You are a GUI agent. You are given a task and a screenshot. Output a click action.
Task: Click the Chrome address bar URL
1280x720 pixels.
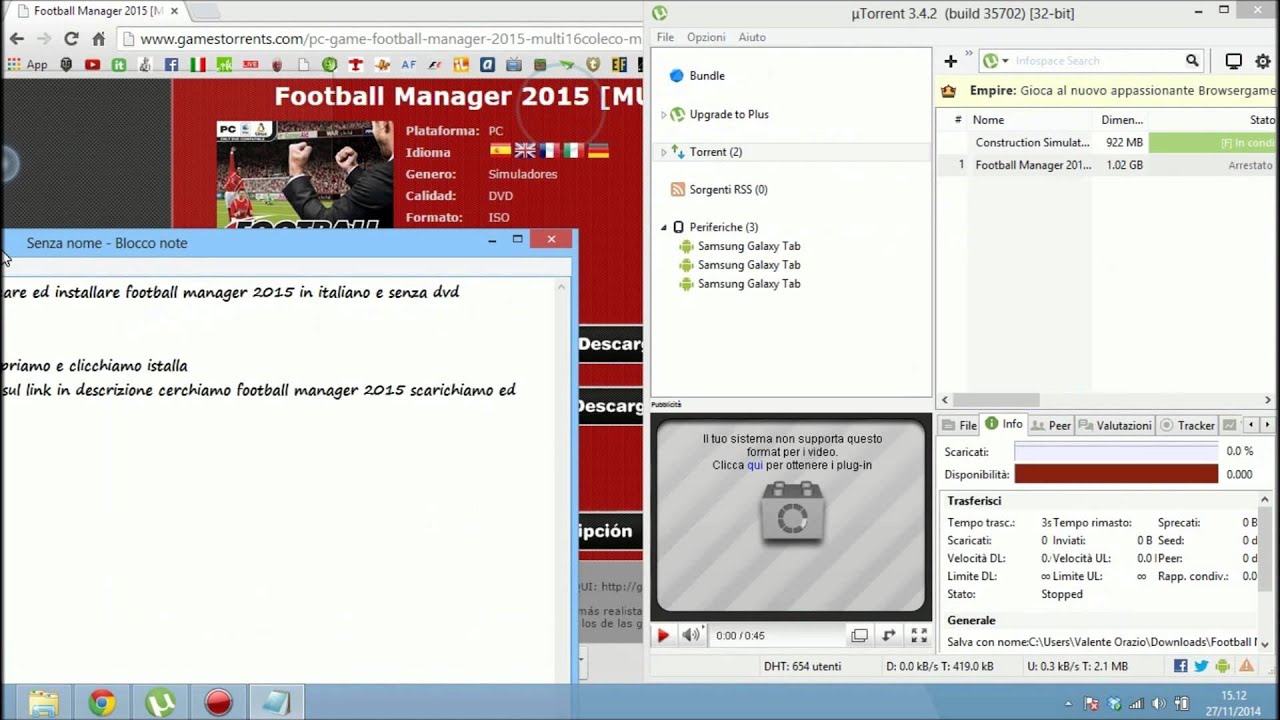point(391,39)
